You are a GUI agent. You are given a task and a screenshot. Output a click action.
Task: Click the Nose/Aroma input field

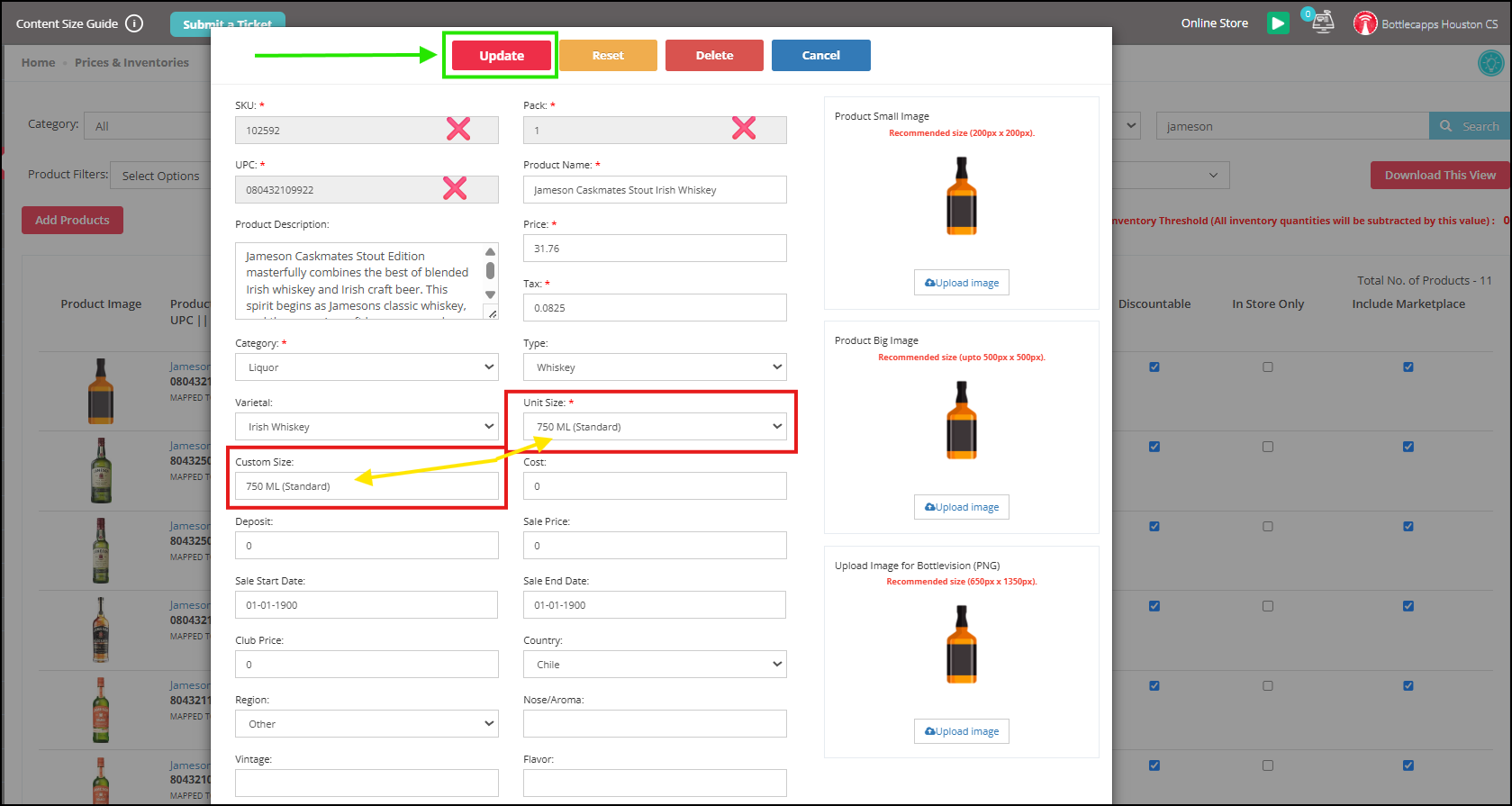tap(655, 724)
